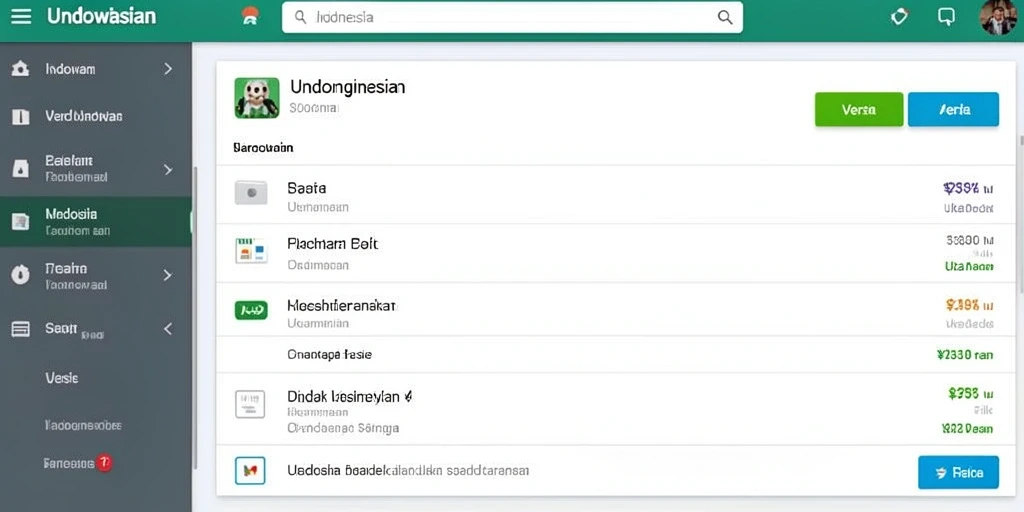Click the tag icon in top bar
The image size is (1024, 512).
point(899,17)
